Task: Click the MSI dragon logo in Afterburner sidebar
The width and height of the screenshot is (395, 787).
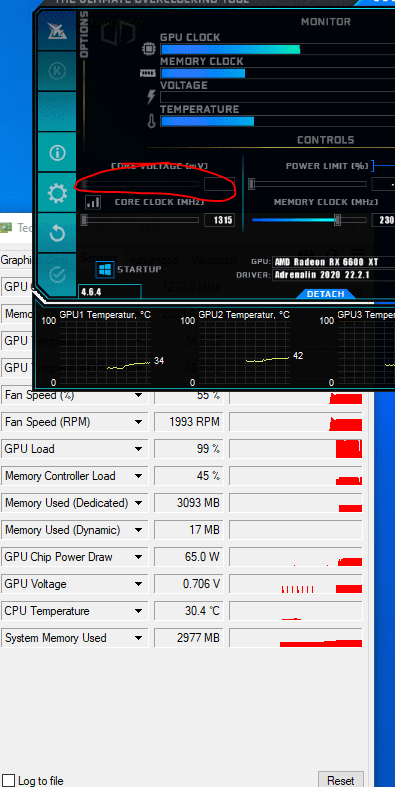Action: [x=57, y=31]
